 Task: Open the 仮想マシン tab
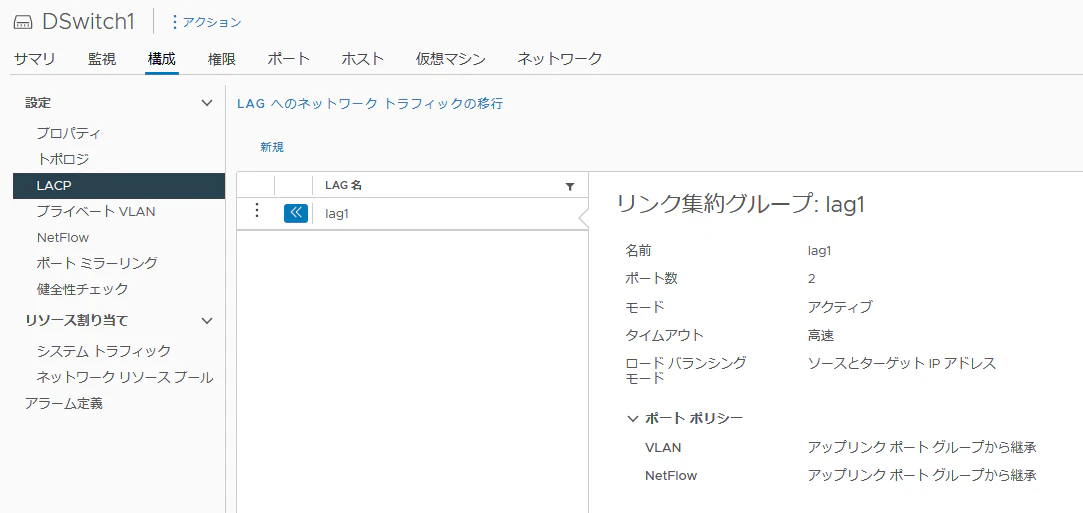pyautogui.click(x=450, y=59)
